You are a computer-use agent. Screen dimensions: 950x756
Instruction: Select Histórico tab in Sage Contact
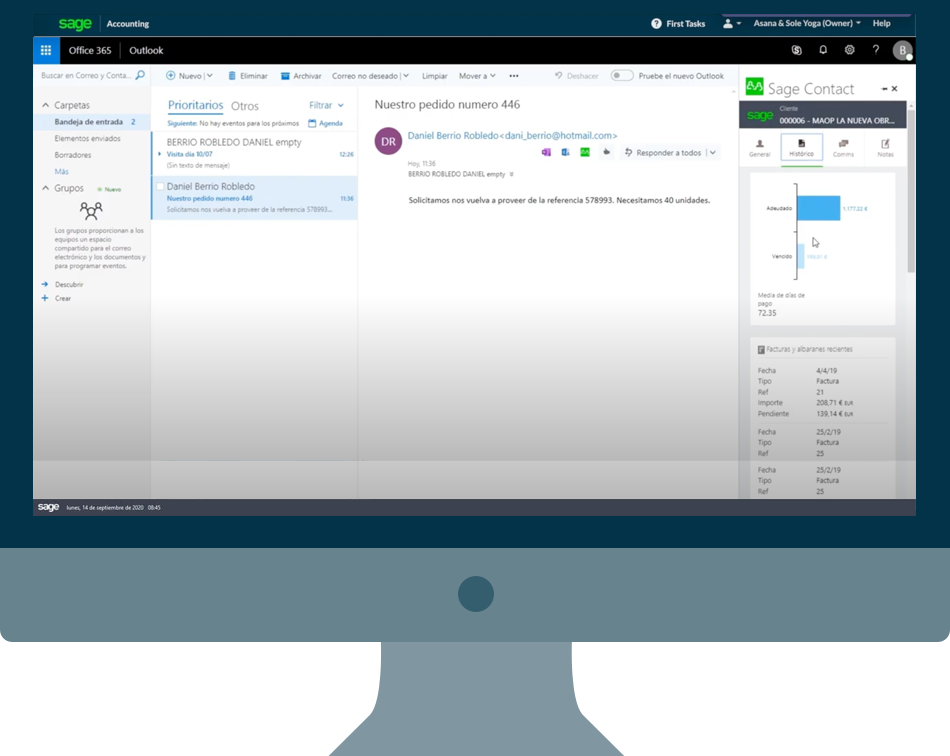coord(801,148)
